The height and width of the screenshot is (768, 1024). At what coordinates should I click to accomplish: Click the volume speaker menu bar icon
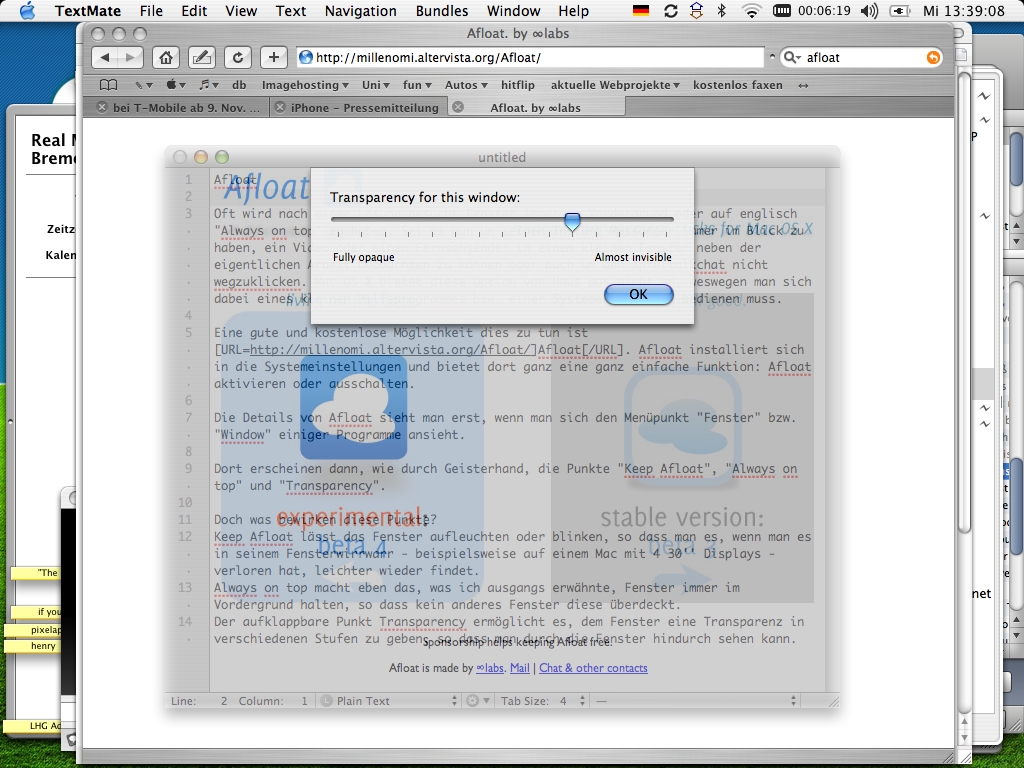click(869, 10)
